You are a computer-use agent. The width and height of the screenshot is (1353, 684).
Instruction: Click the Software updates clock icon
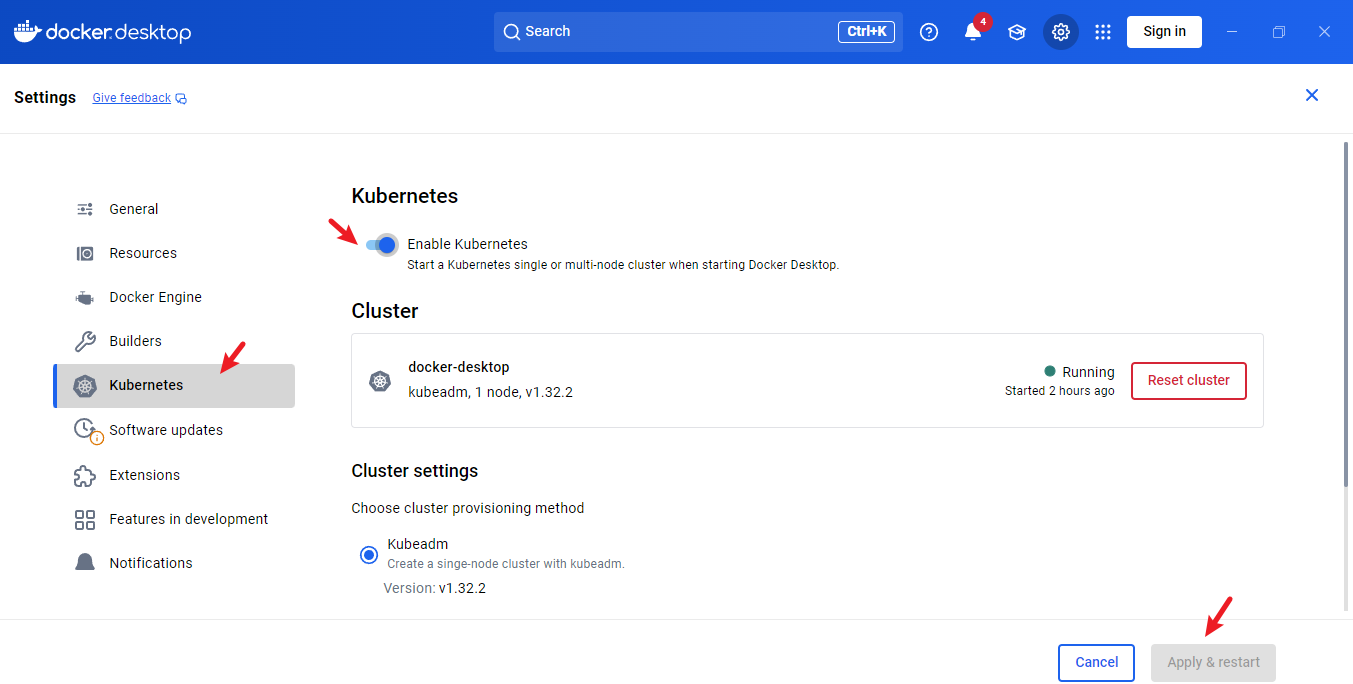87,430
